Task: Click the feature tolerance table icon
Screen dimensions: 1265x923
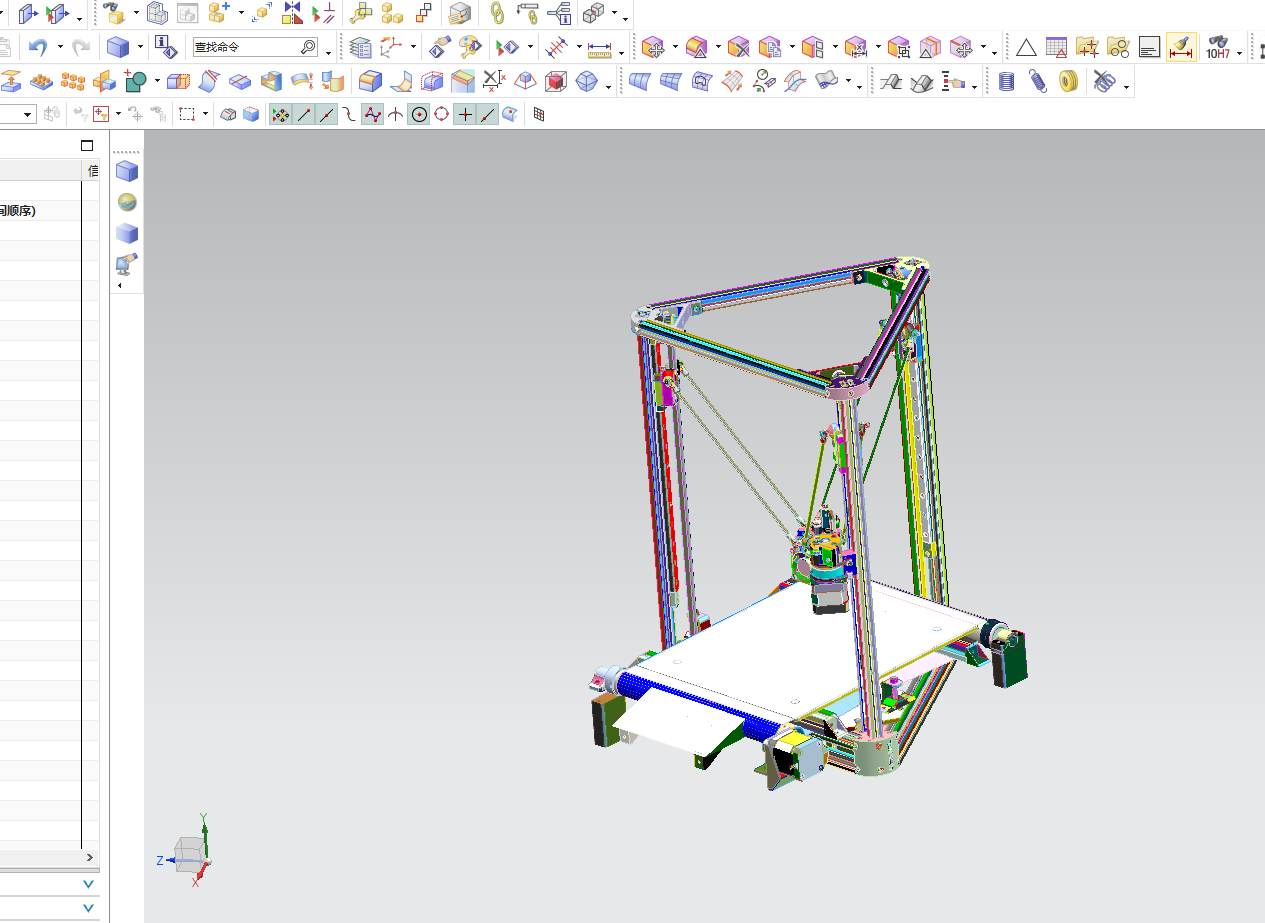Action: 1056,46
